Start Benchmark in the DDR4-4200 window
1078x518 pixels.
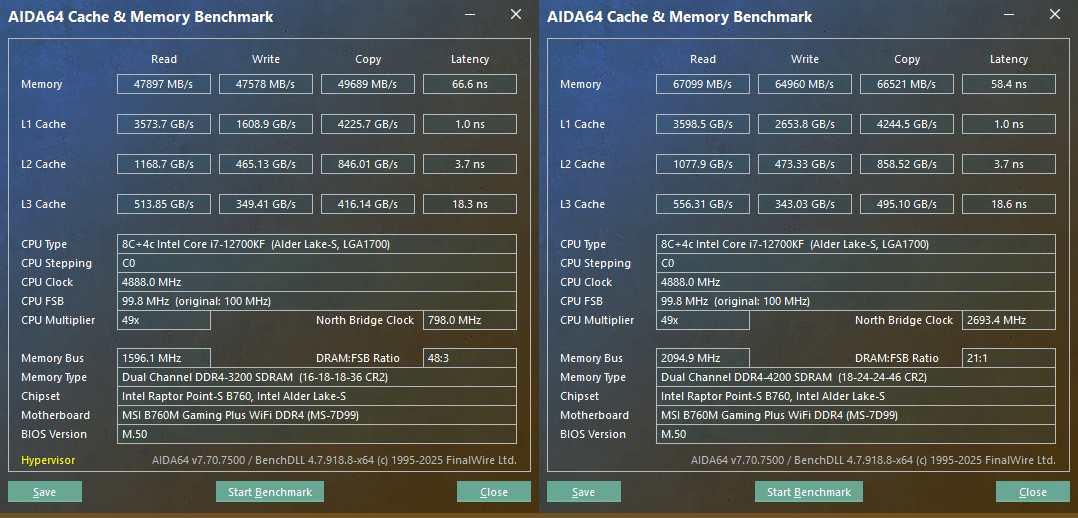click(x=808, y=492)
